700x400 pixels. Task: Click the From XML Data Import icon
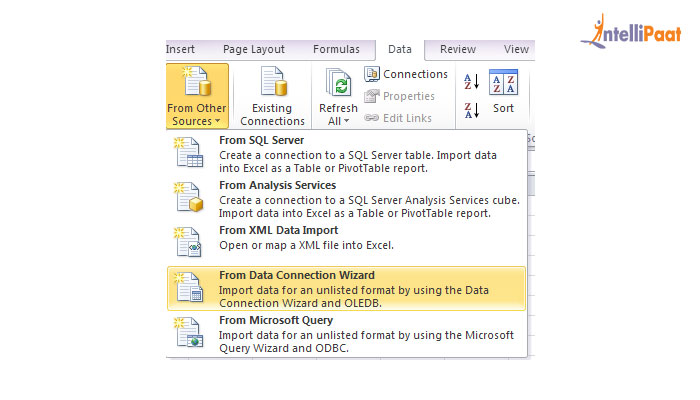tap(189, 242)
